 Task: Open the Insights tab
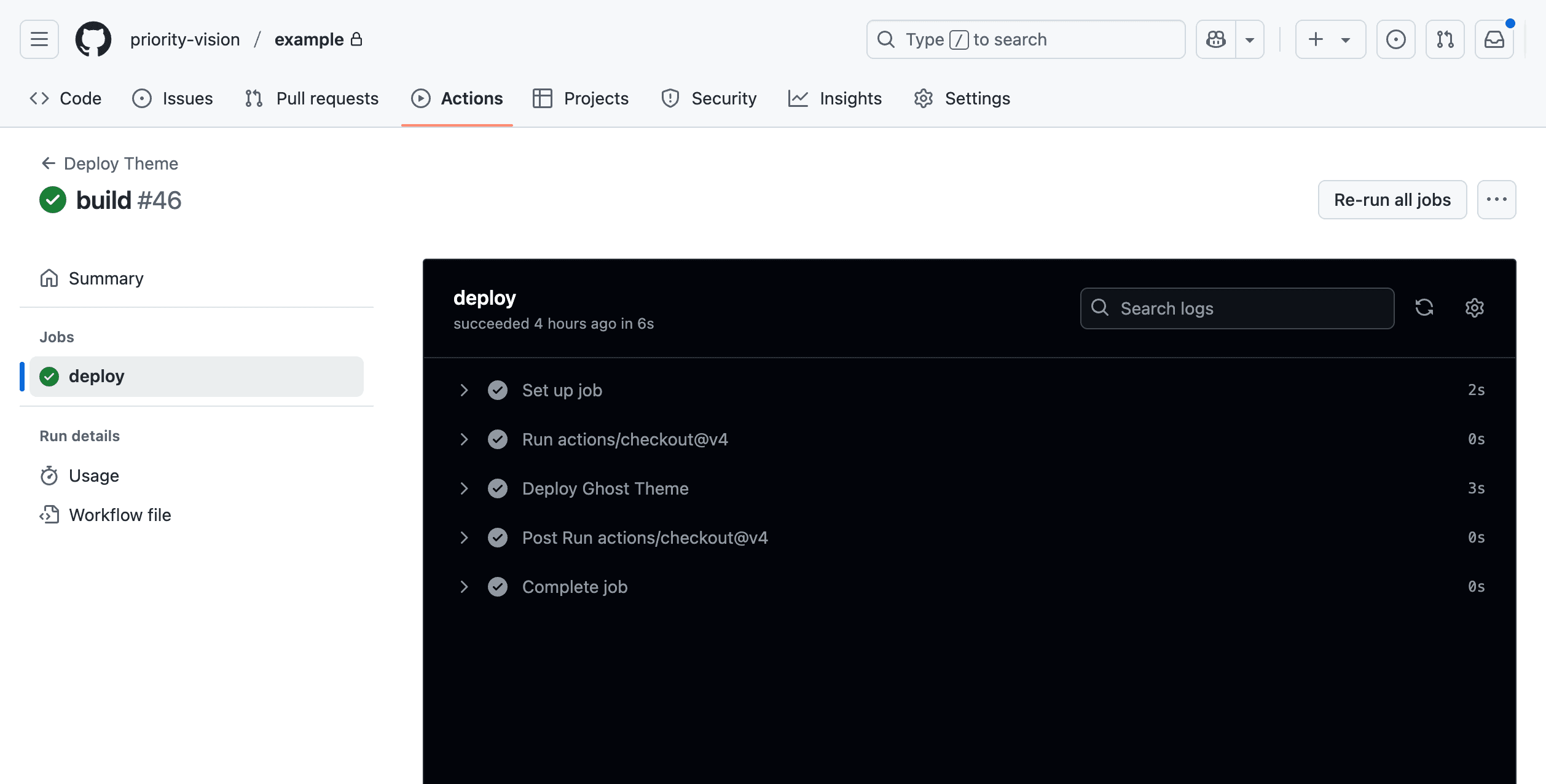coord(850,98)
